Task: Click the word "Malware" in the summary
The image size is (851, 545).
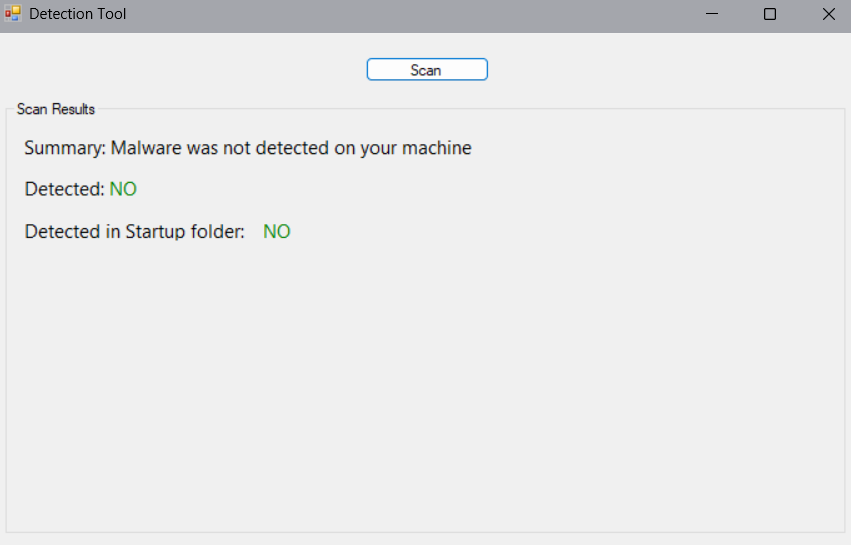Action: pyautogui.click(x=146, y=148)
